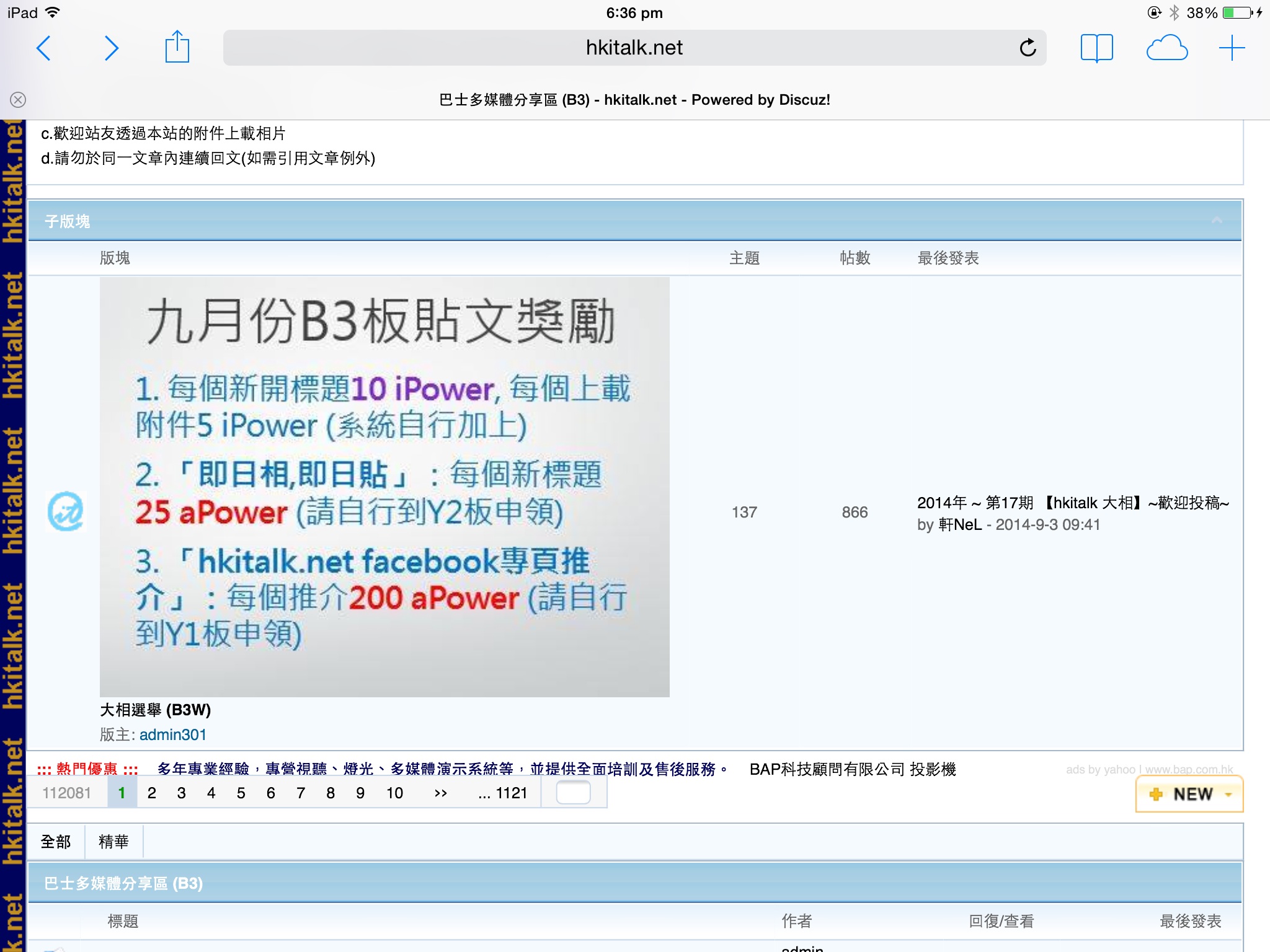Go to page 5 of threads

pos(241,793)
